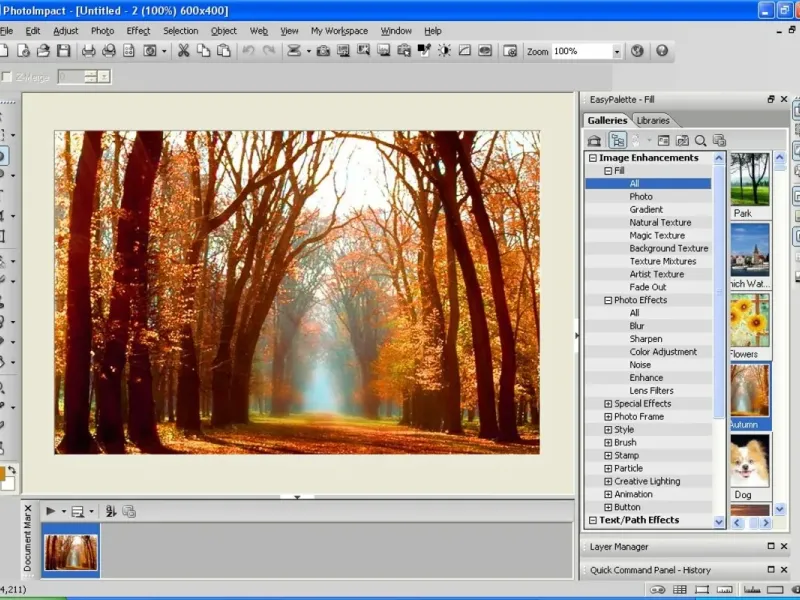Image resolution: width=800 pixels, height=600 pixels.
Task: Click the Undo arrow icon
Action: coord(248,51)
